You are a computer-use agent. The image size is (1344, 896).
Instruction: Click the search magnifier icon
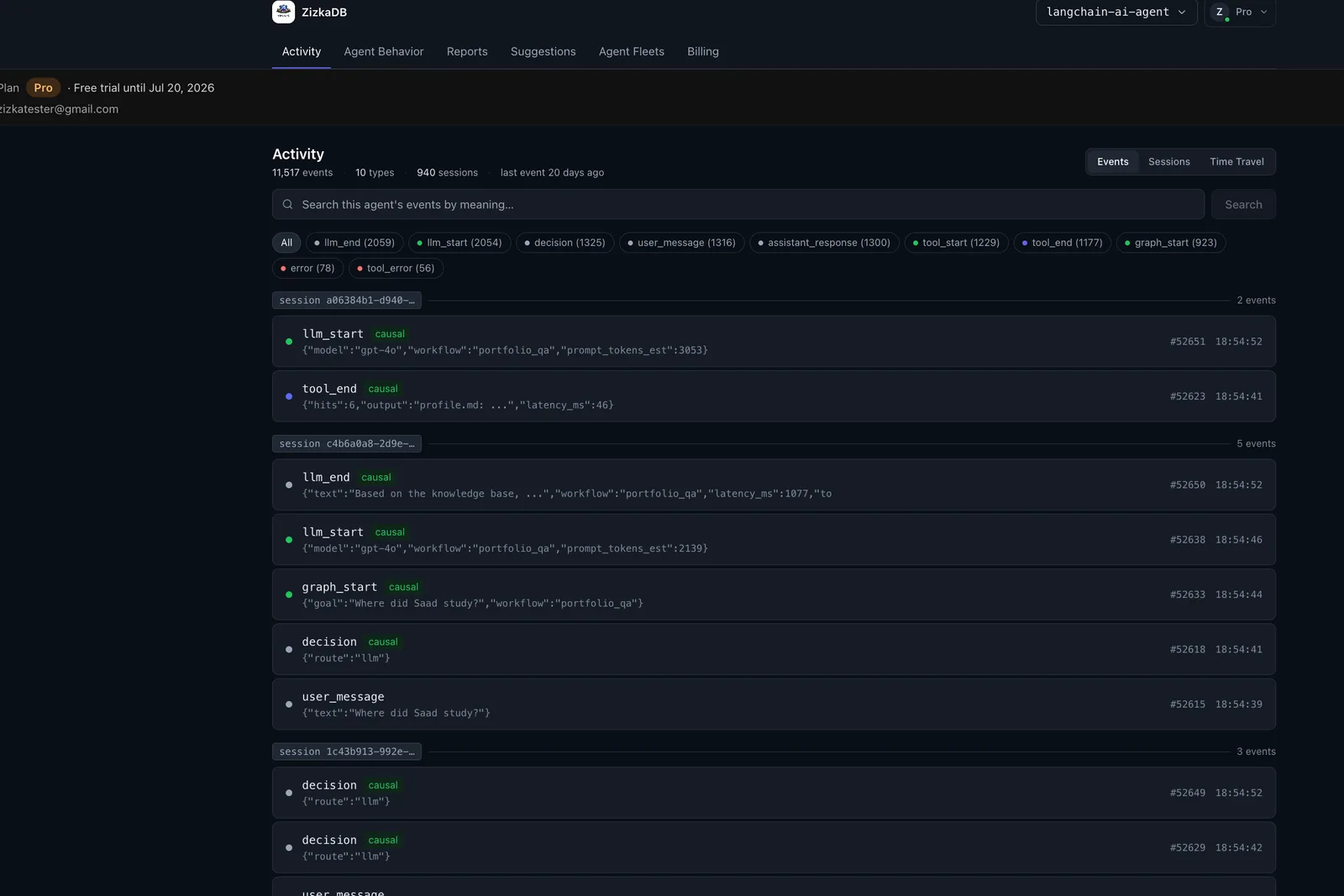pos(288,204)
